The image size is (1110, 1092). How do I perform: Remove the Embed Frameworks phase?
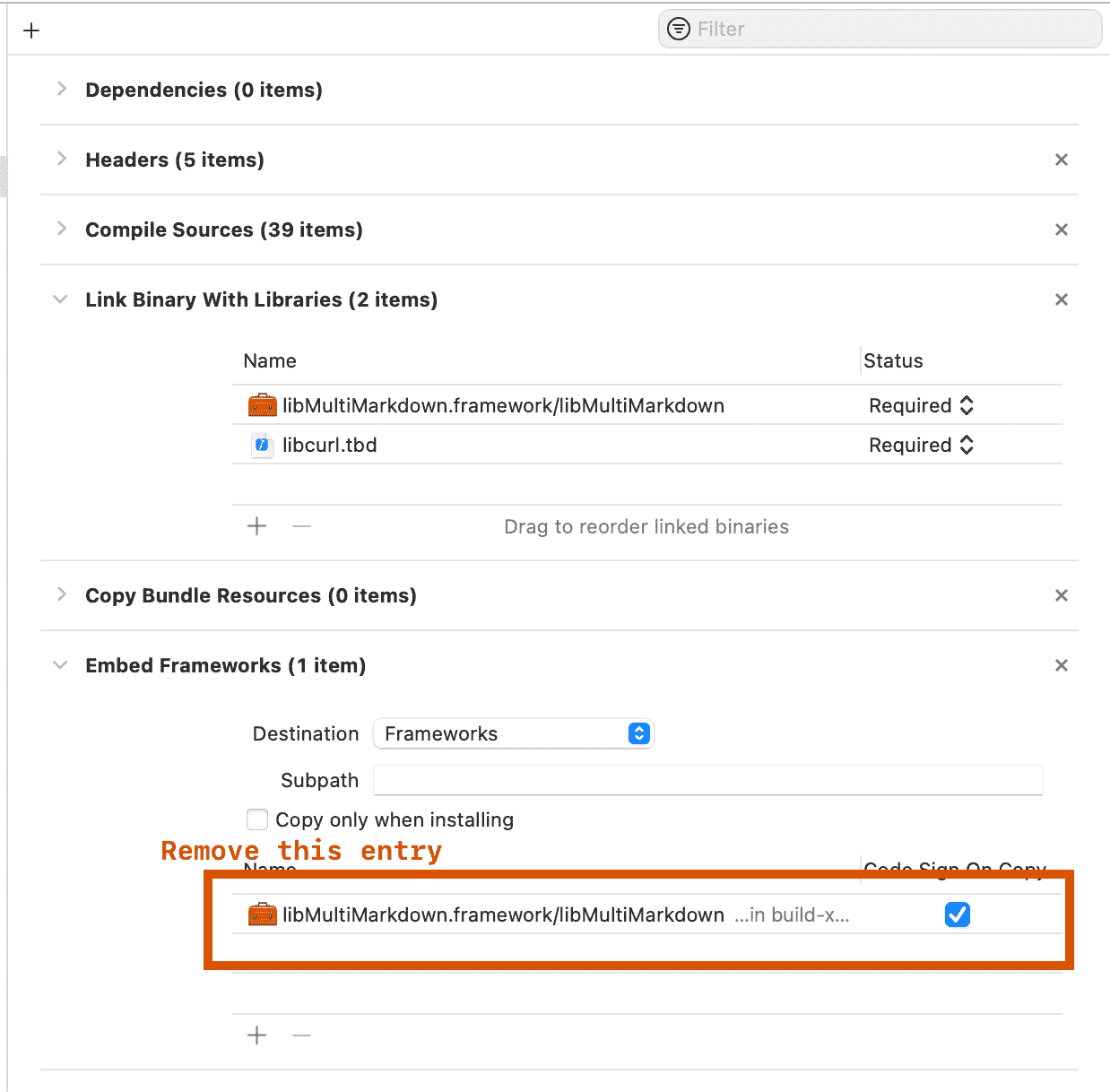[x=1061, y=665]
